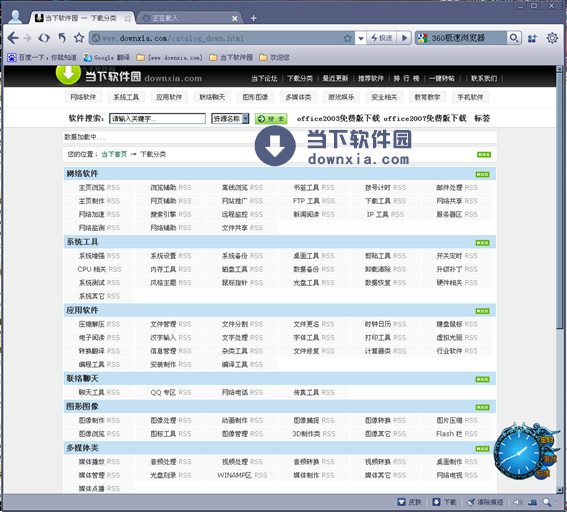567x512 pixels.
Task: Toggle the speaker mute icon in status bar
Action: [518, 502]
